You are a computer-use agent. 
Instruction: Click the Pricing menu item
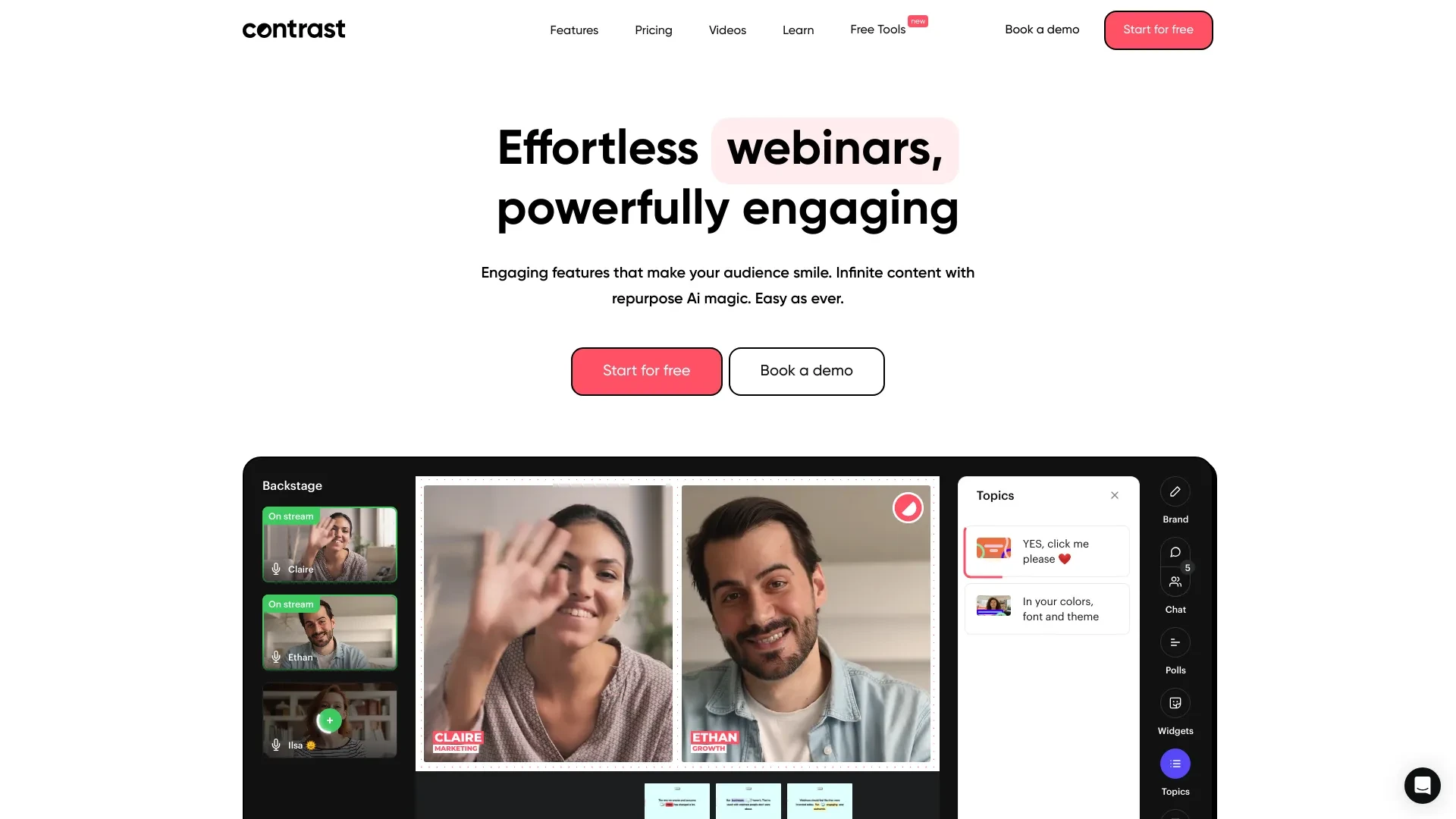point(653,30)
